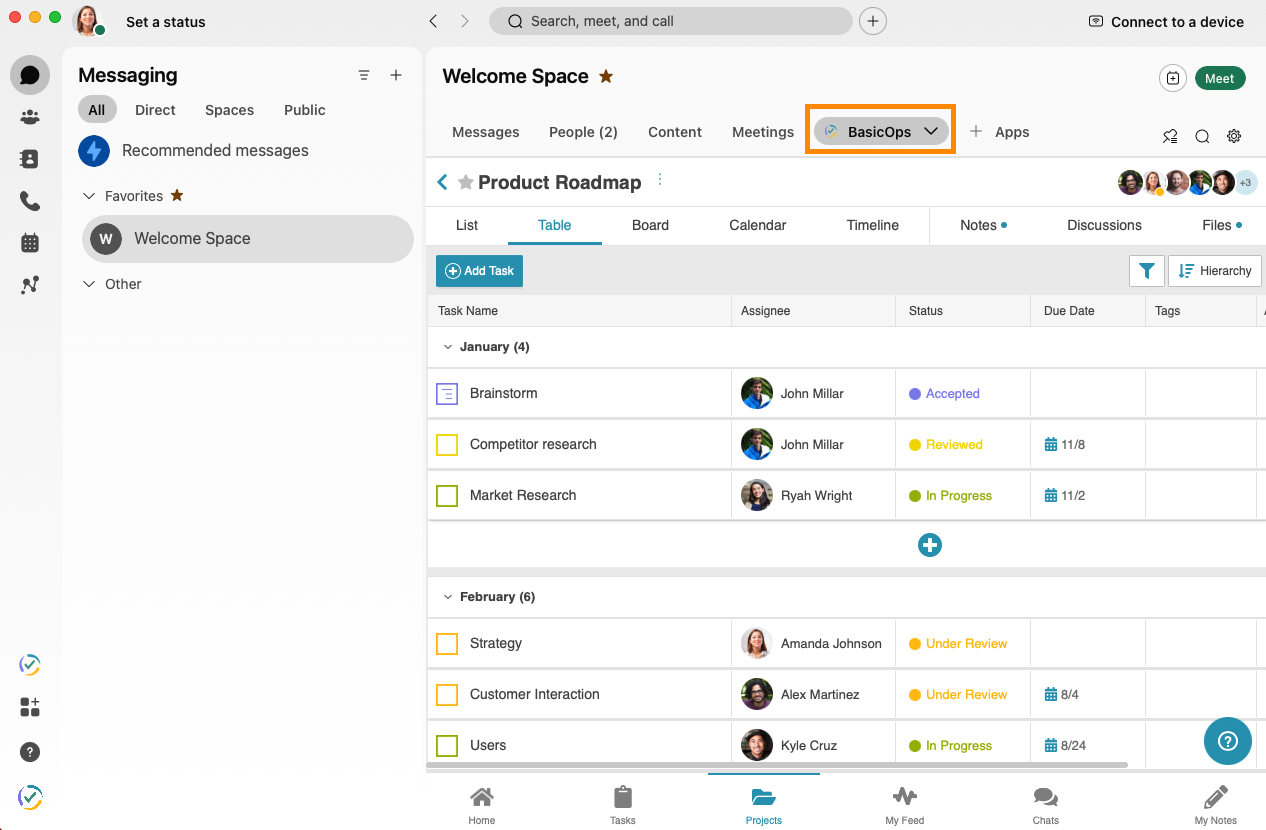The image size is (1266, 830).
Task: Open the Contacts icon in the left sidebar
Action: coord(30,159)
